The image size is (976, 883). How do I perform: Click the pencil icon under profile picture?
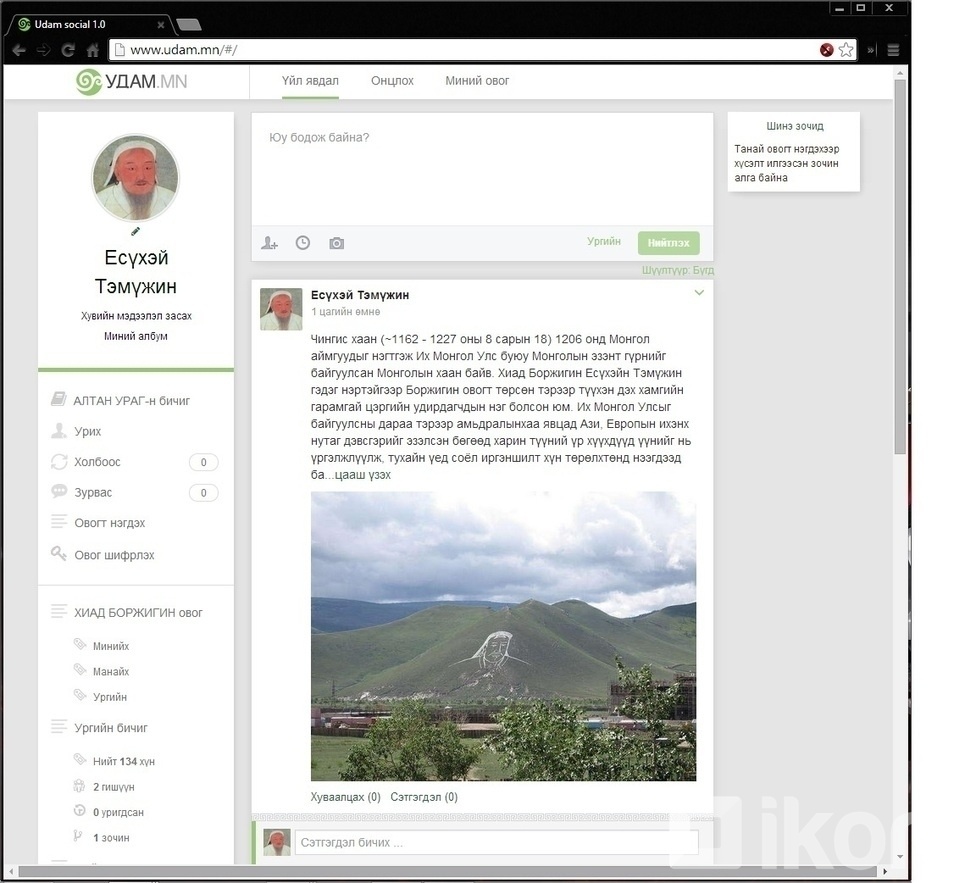point(136,231)
